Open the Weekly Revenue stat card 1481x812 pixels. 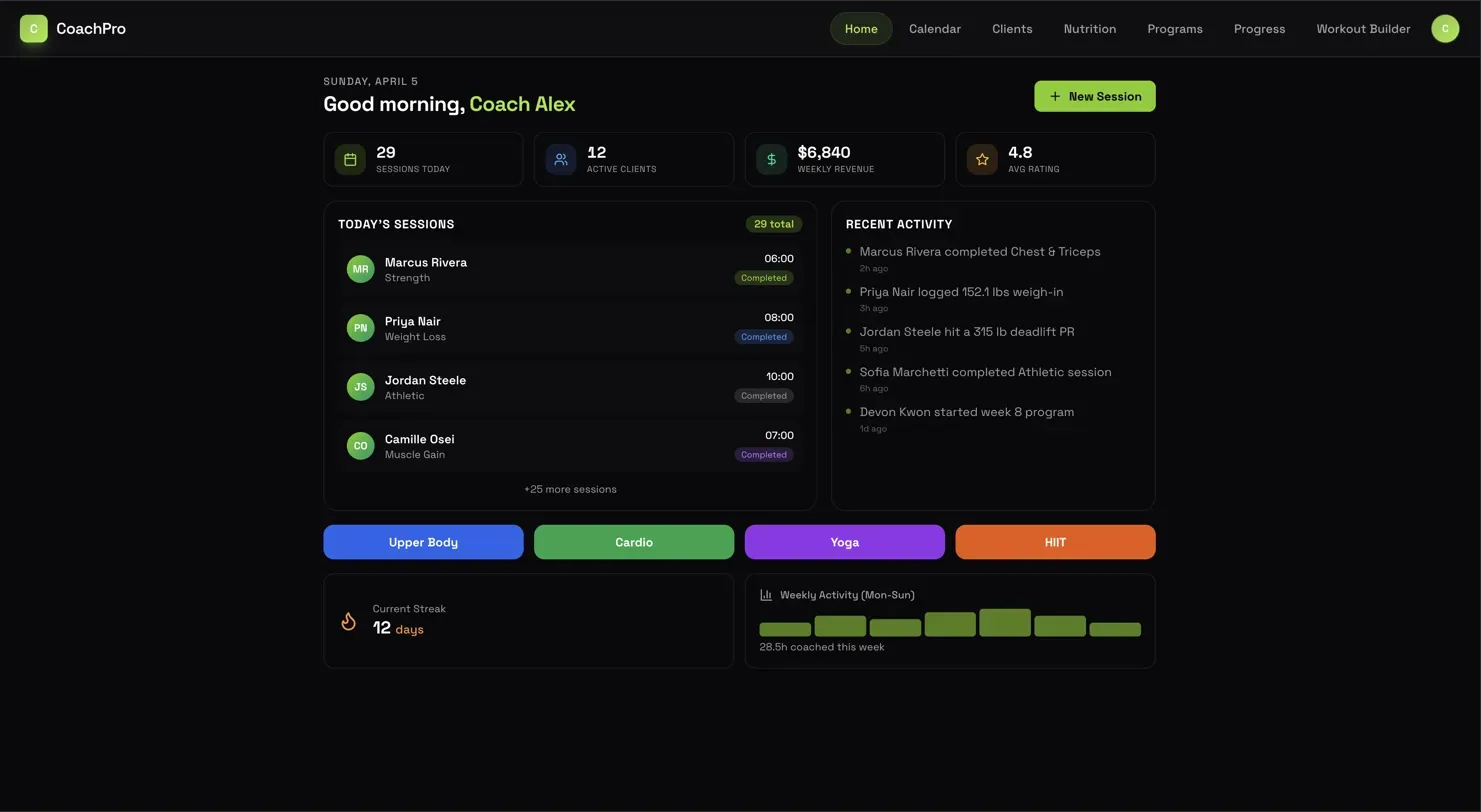point(845,159)
